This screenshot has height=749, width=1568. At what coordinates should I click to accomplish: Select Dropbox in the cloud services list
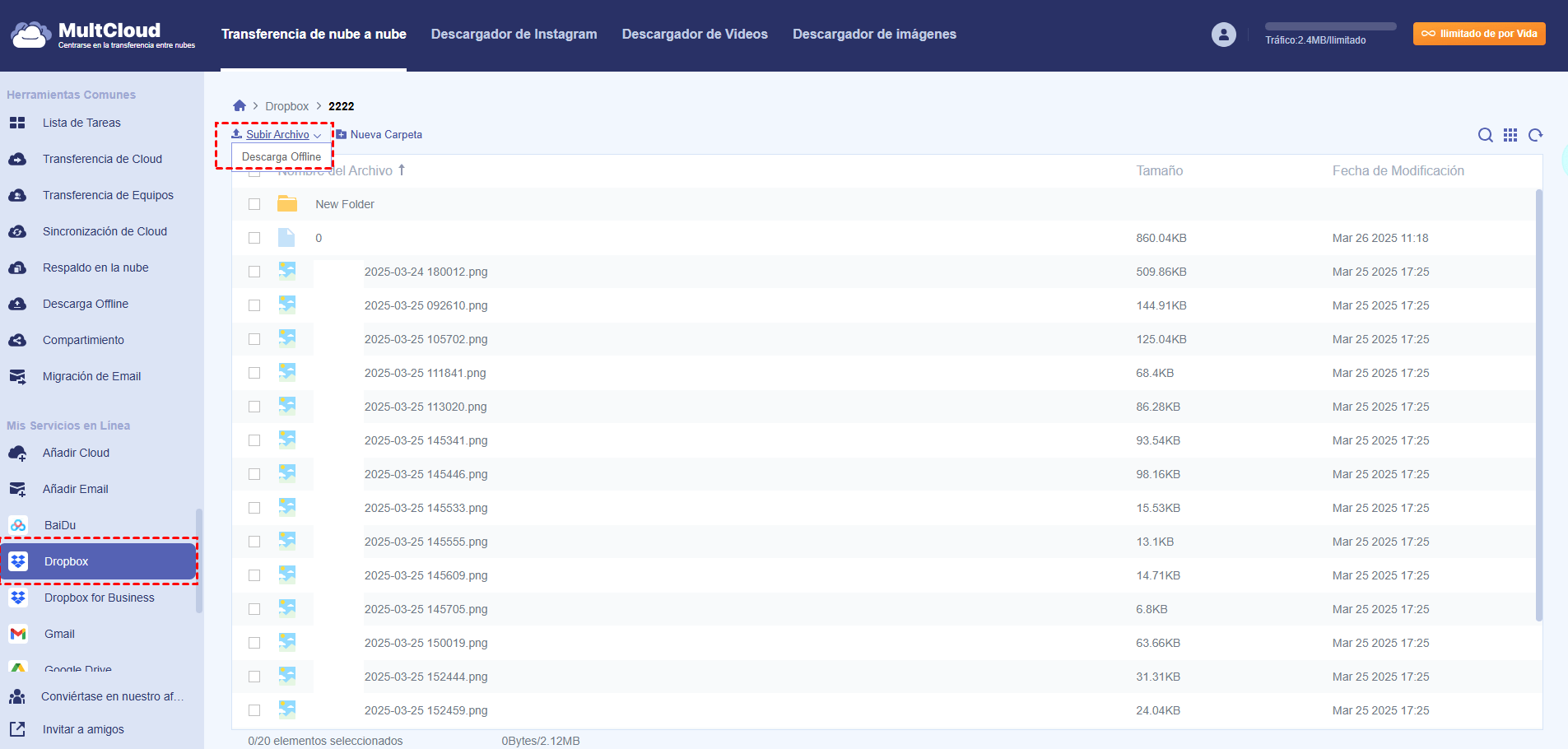98,561
